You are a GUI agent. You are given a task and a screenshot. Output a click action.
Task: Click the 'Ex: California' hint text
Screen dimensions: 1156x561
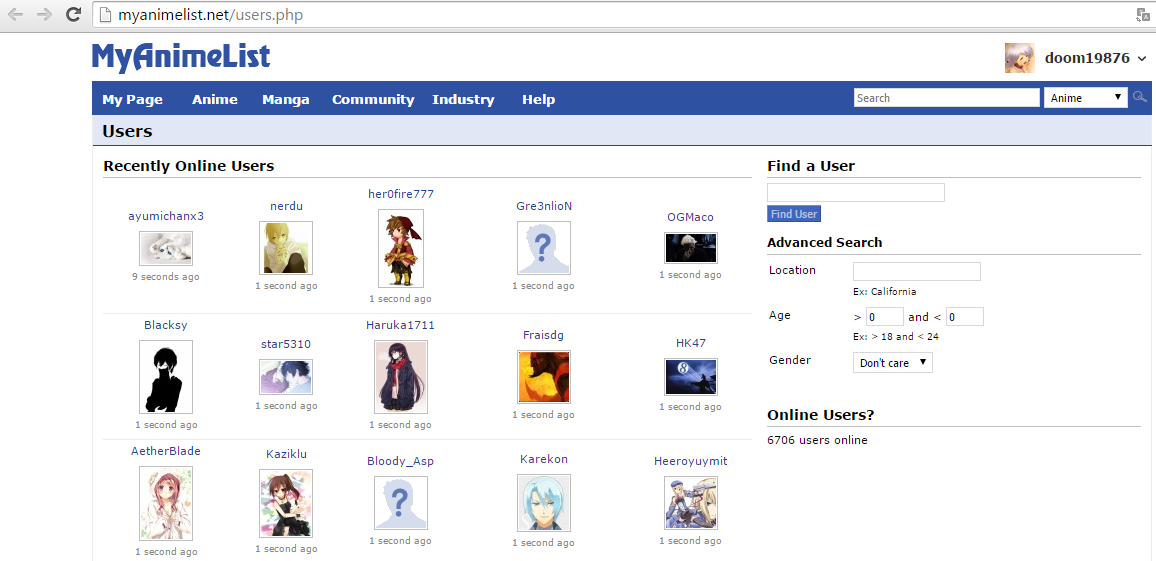[884, 291]
